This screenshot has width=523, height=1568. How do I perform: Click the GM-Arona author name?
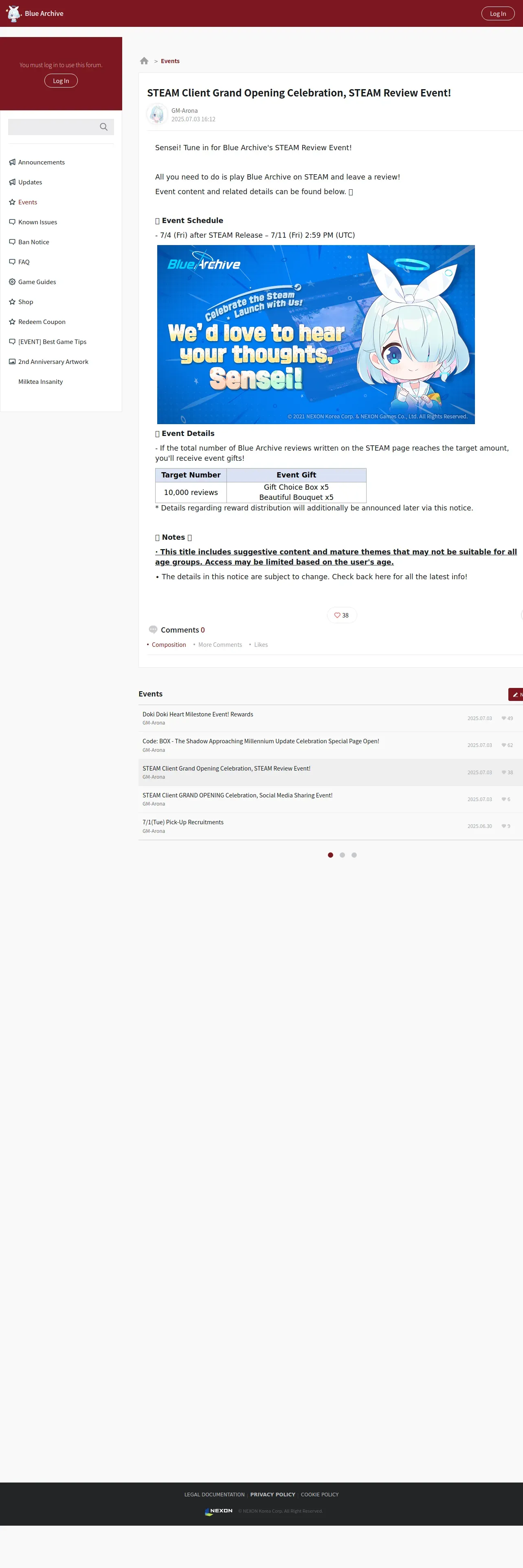click(185, 111)
